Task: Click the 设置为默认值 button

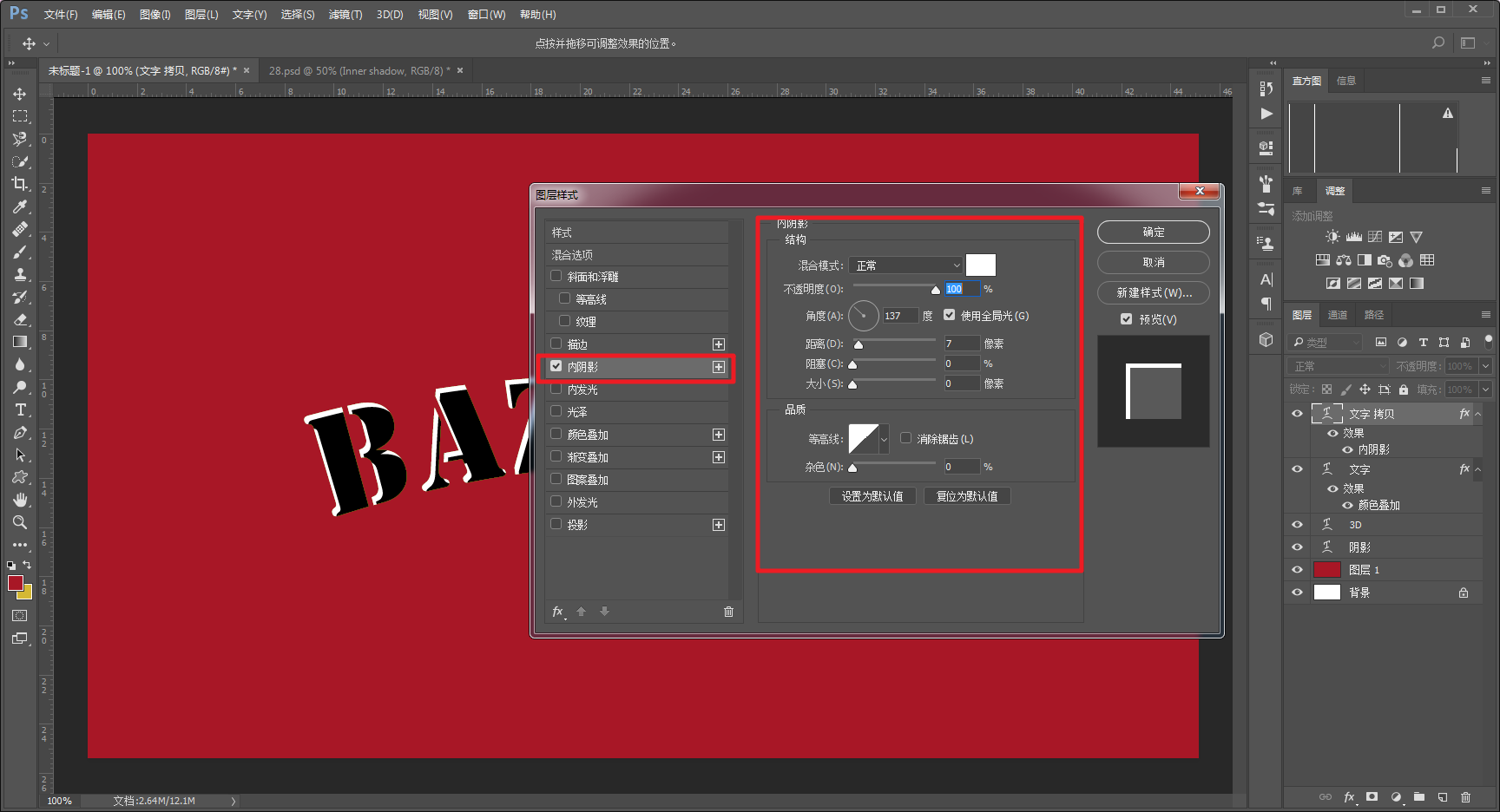Action: tap(872, 496)
